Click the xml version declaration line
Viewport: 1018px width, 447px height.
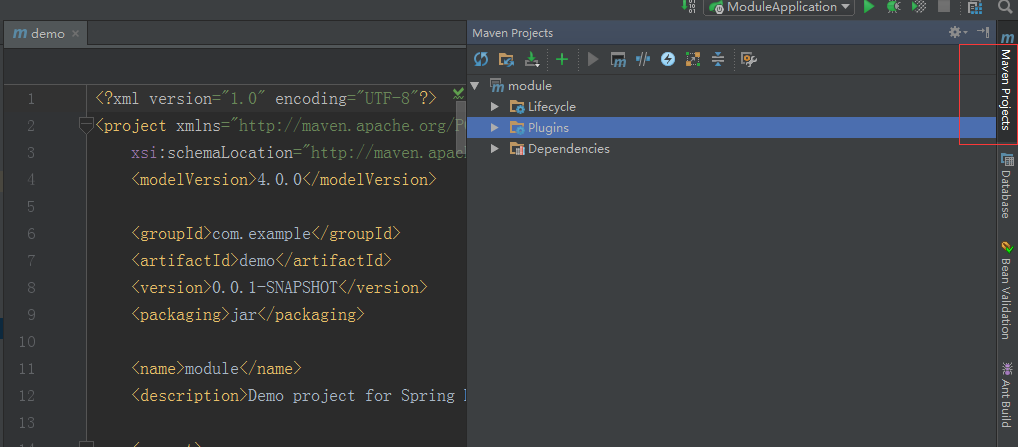(x=266, y=99)
